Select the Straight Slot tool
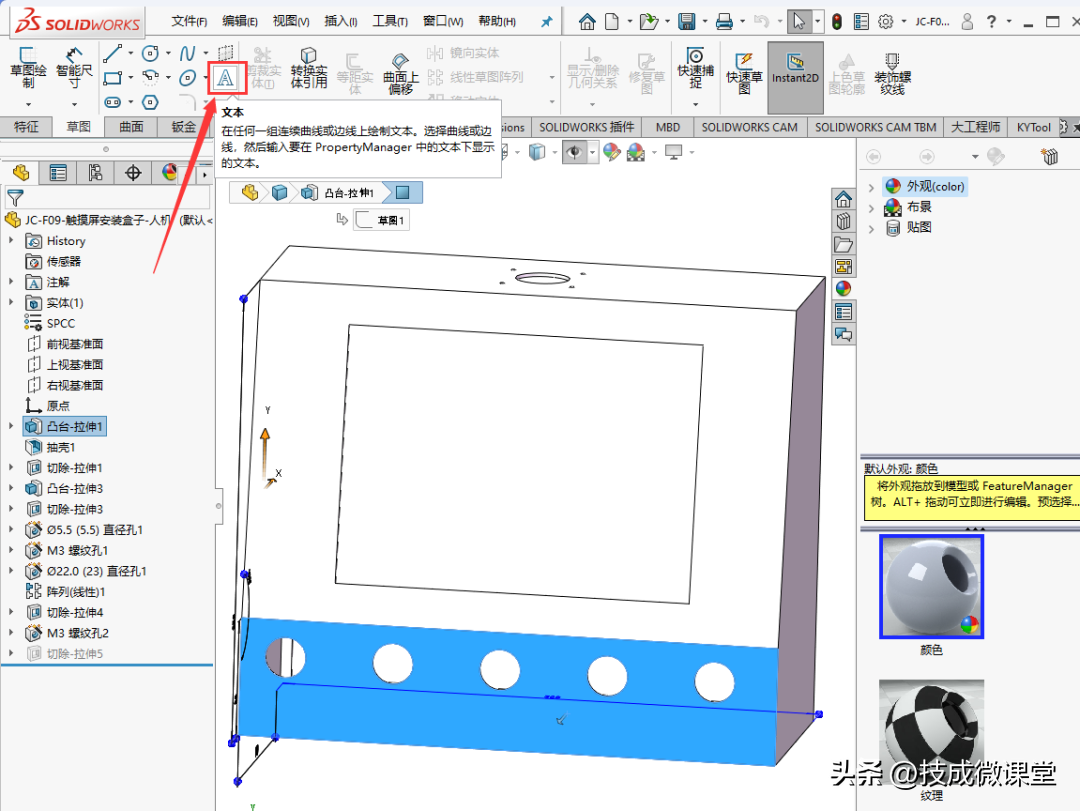 pyautogui.click(x=112, y=102)
